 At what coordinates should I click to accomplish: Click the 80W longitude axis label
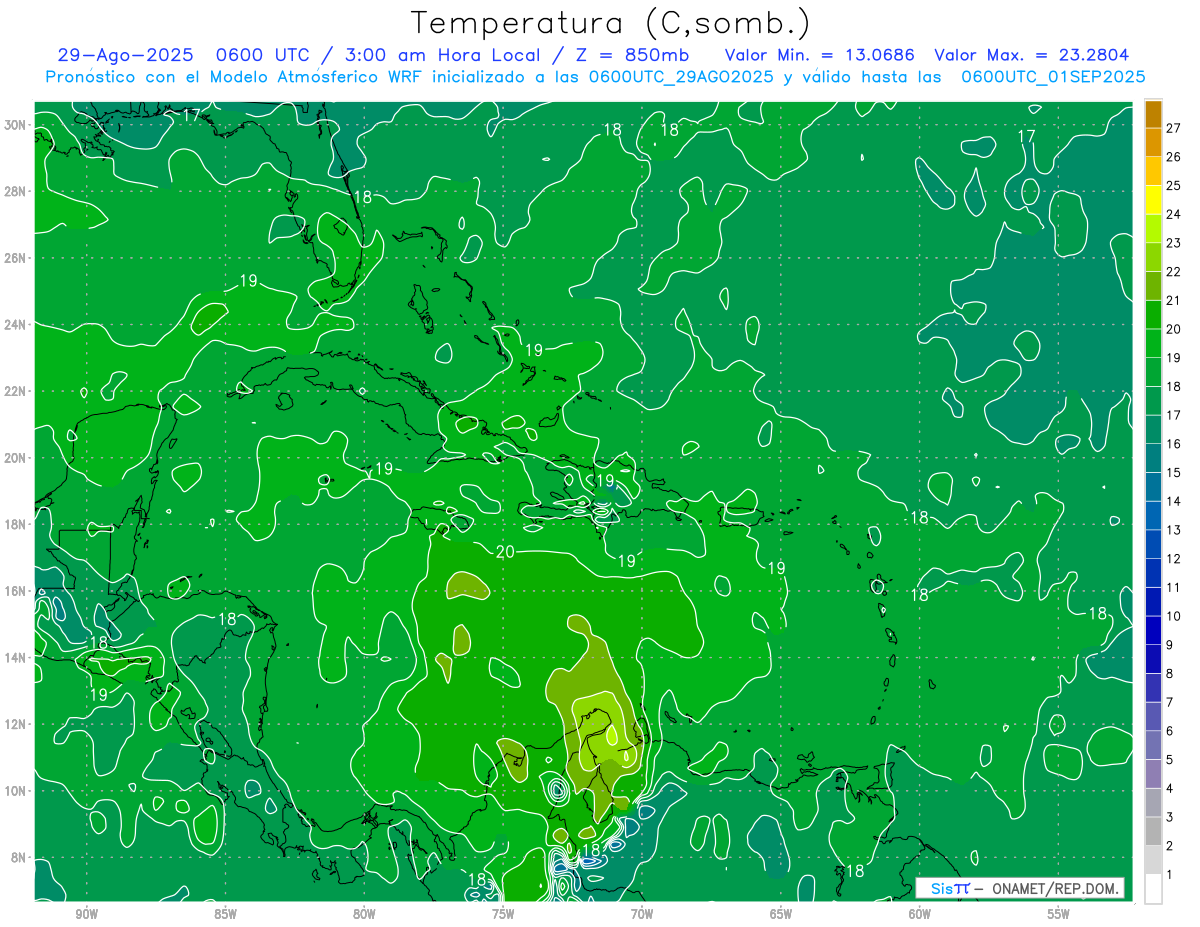coord(364,914)
